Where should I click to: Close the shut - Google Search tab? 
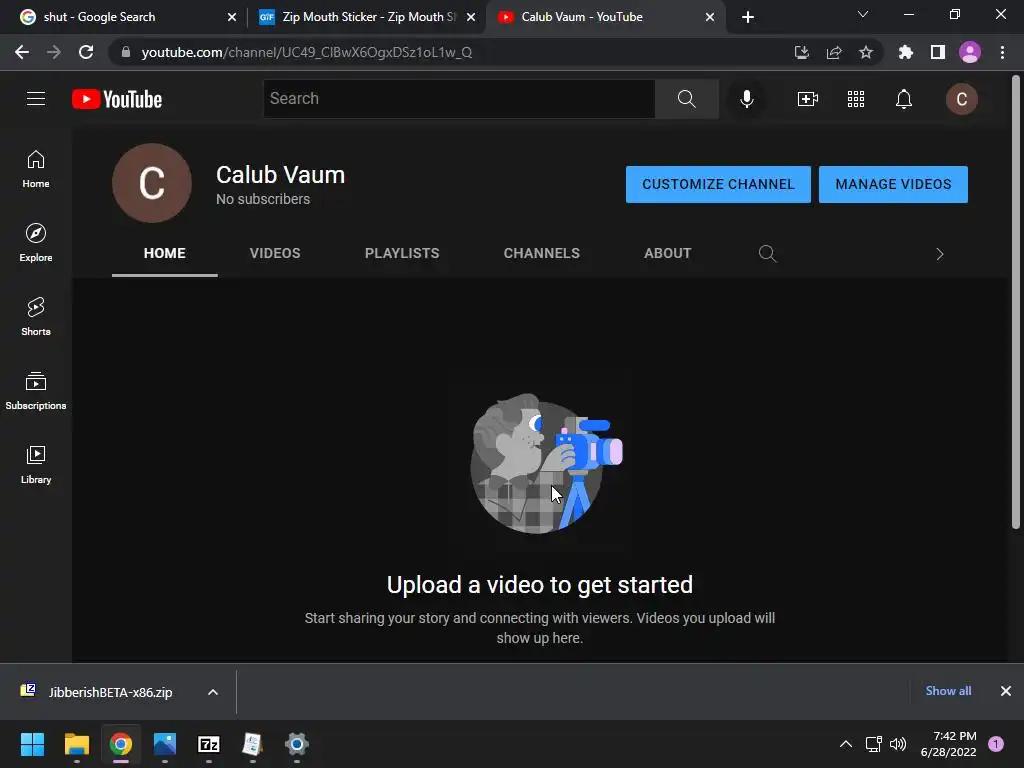[x=232, y=17]
